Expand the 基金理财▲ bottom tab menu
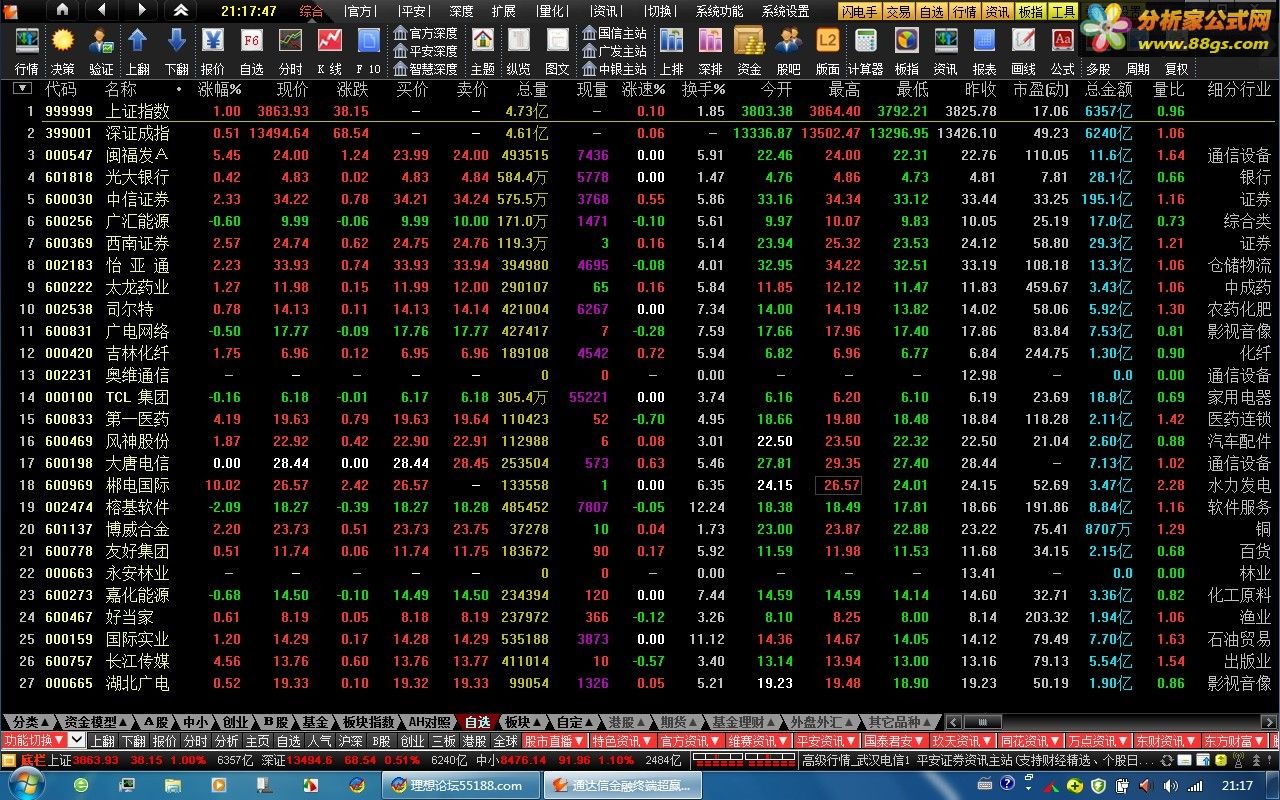 tap(744, 722)
